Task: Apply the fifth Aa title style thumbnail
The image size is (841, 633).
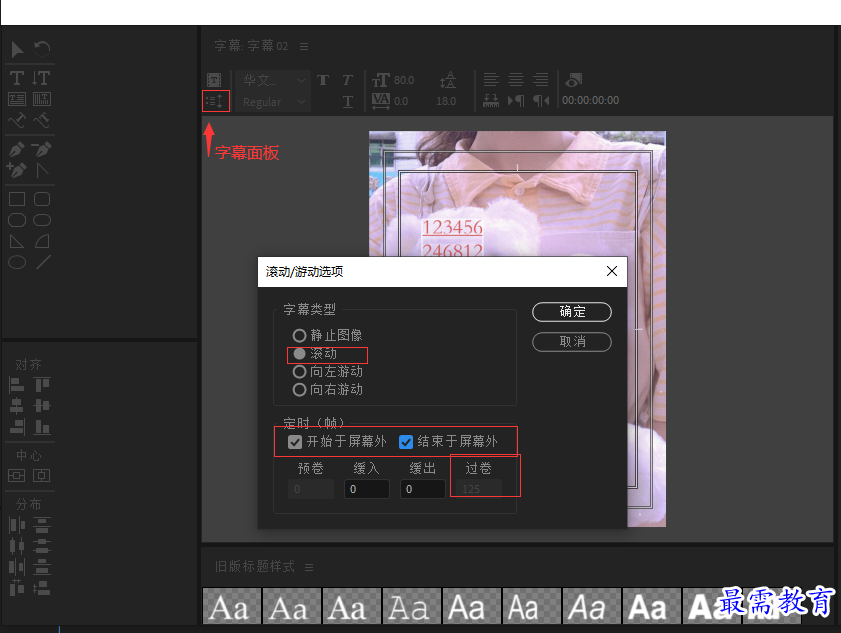Action: 471,606
